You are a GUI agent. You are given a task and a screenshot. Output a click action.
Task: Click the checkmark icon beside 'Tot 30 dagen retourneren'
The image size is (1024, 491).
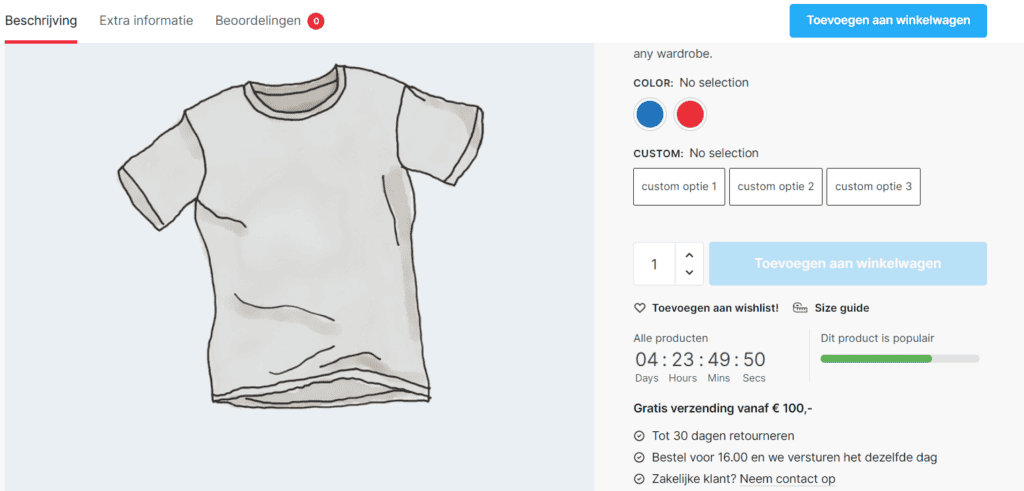(640, 436)
